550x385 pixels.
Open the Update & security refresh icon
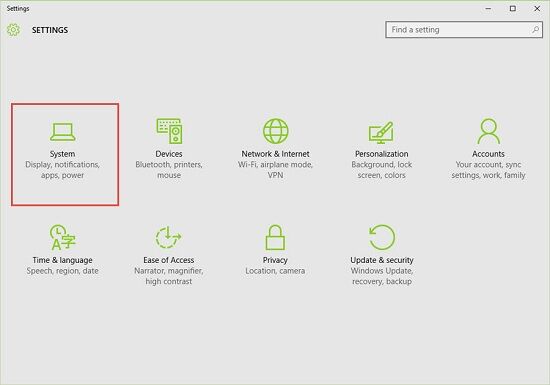coord(382,237)
